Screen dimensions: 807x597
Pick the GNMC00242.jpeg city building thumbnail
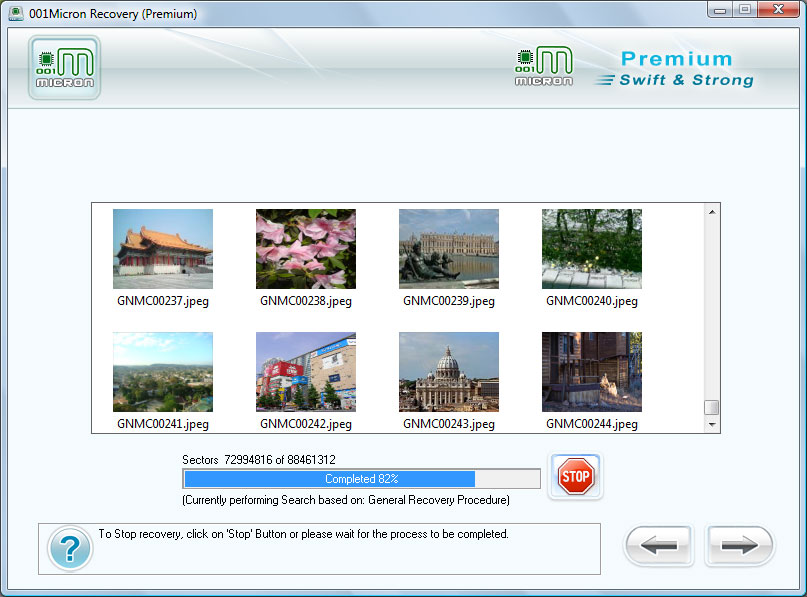(x=306, y=372)
